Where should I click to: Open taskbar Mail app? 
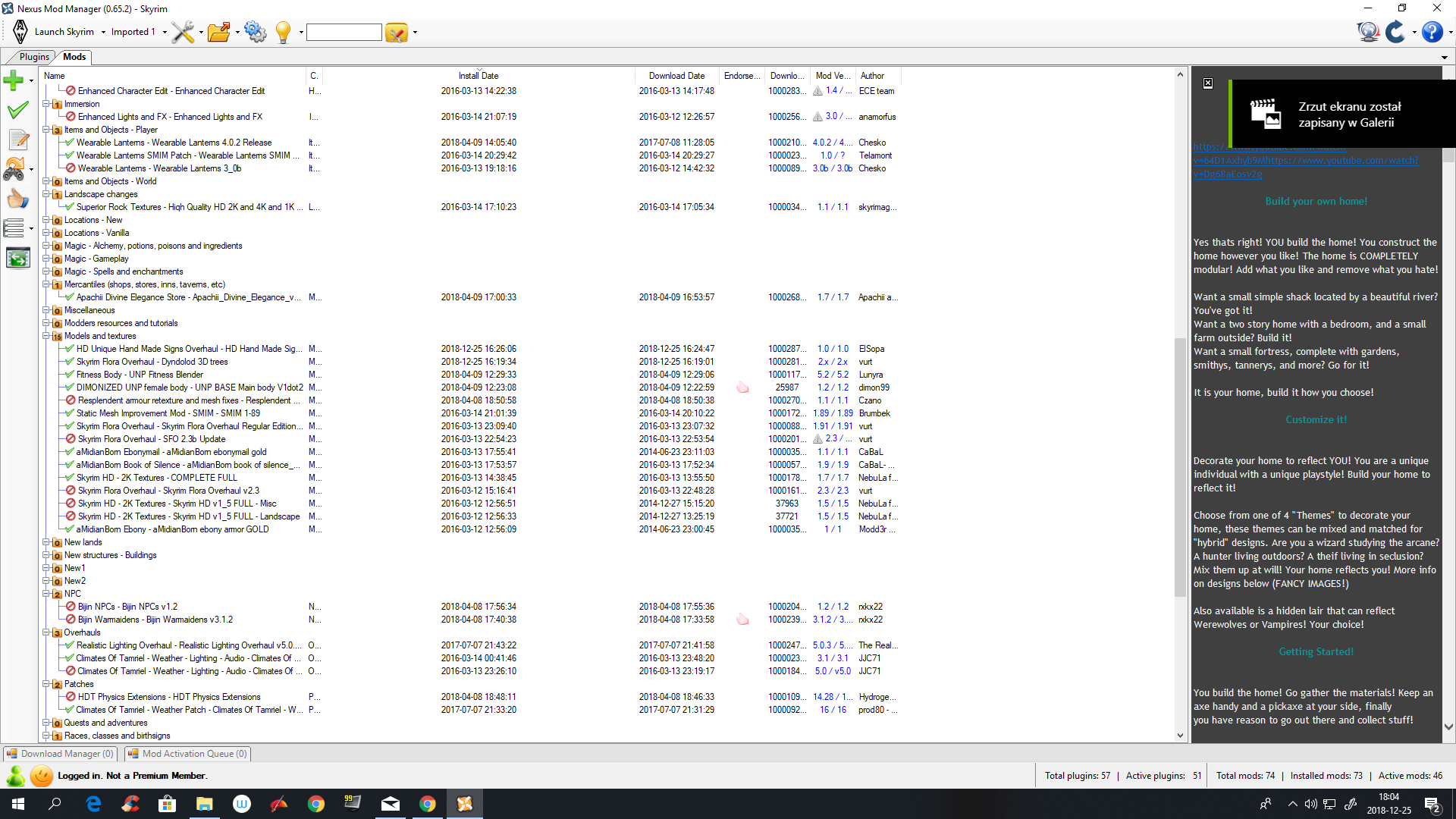coord(391,804)
